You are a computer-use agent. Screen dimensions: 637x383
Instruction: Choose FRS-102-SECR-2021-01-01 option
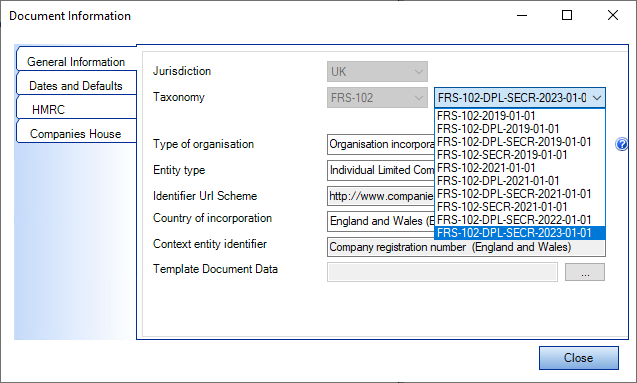point(520,207)
